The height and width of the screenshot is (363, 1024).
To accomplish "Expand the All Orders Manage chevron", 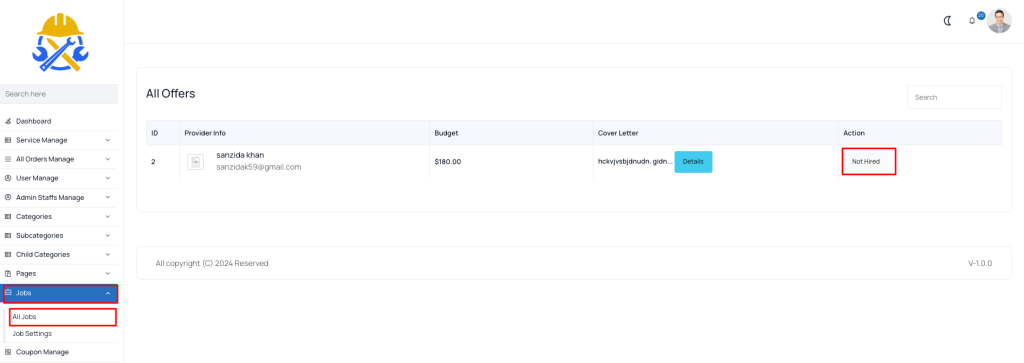I will click(108, 159).
